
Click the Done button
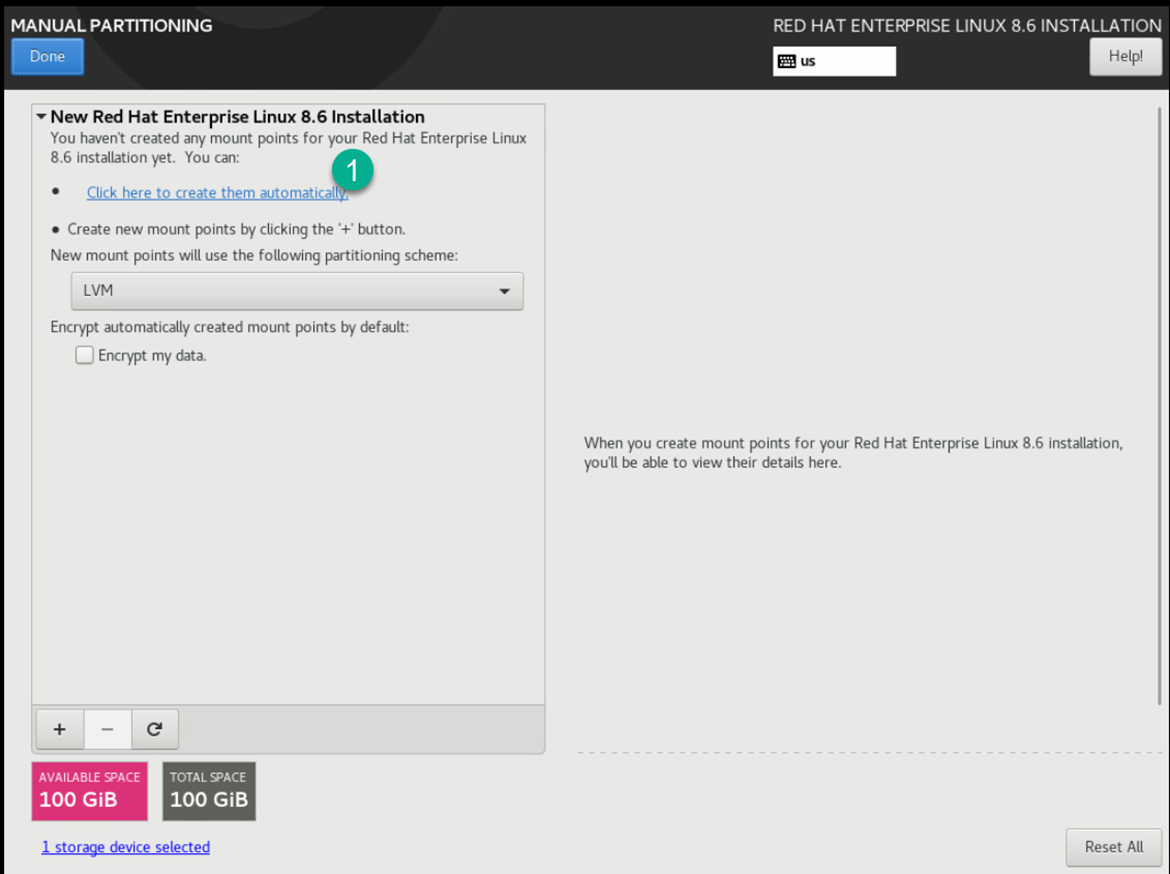click(x=47, y=57)
